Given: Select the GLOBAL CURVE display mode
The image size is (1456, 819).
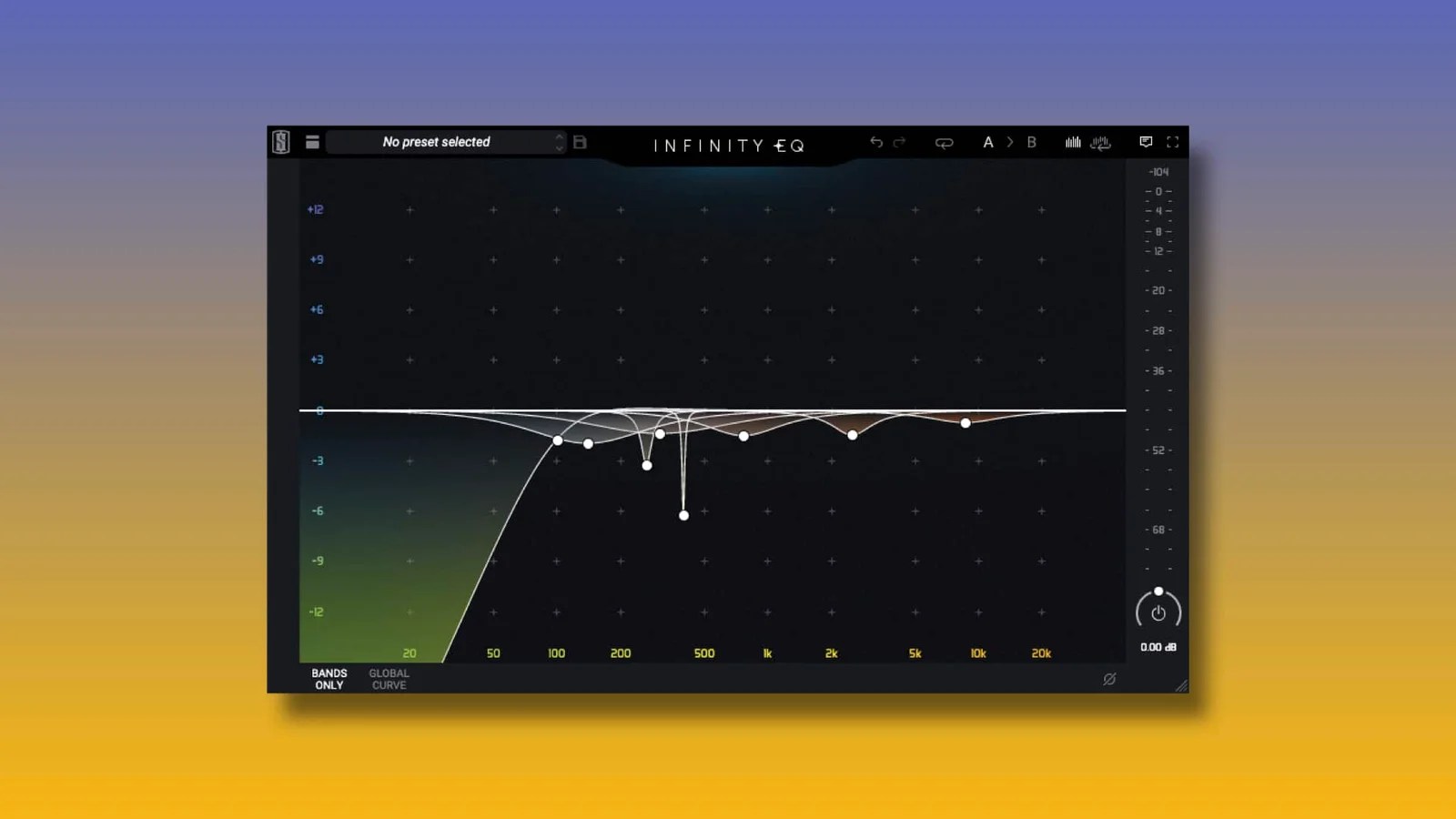Looking at the screenshot, I should [x=389, y=679].
